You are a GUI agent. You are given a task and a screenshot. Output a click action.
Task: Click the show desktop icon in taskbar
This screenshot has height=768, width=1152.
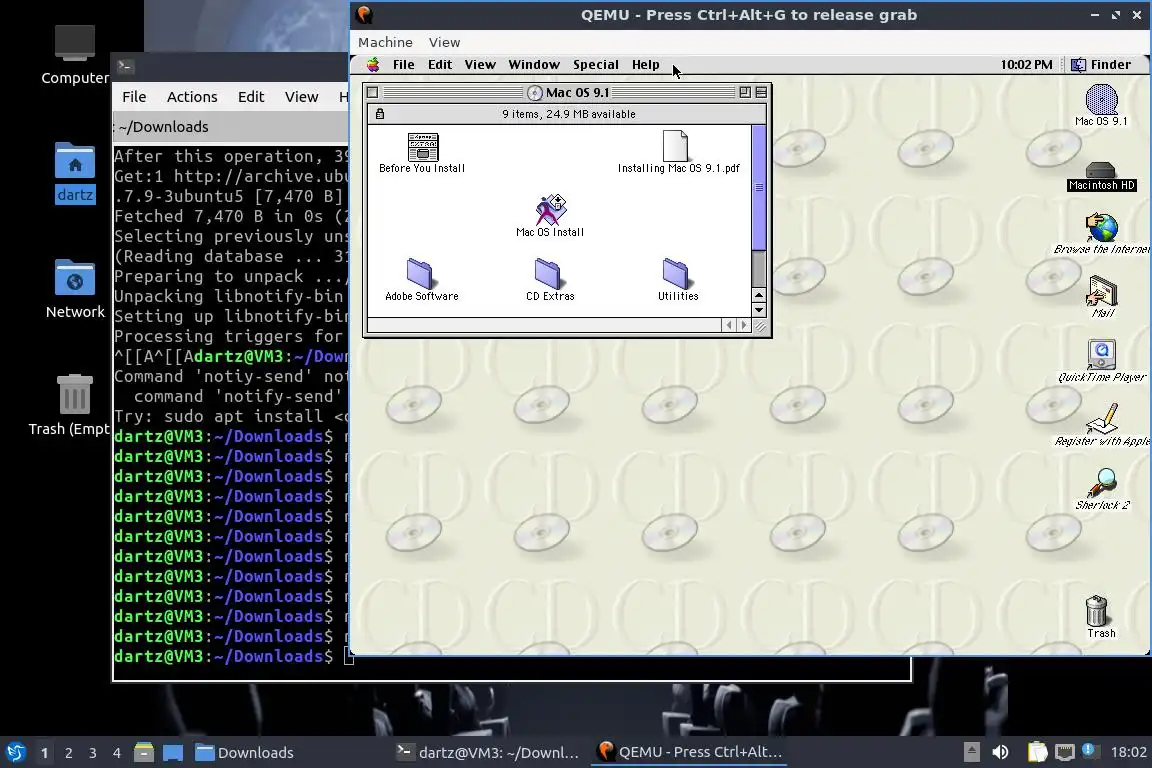pos(173,753)
